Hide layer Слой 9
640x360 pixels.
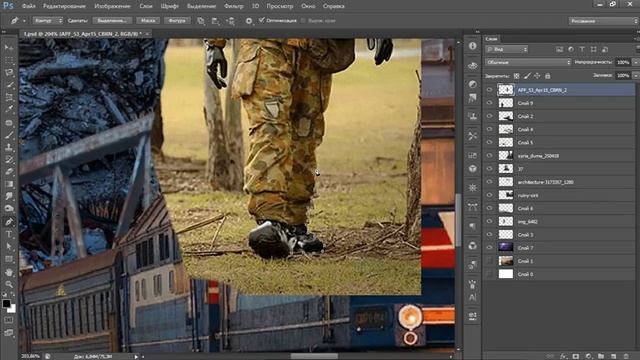pyautogui.click(x=489, y=103)
